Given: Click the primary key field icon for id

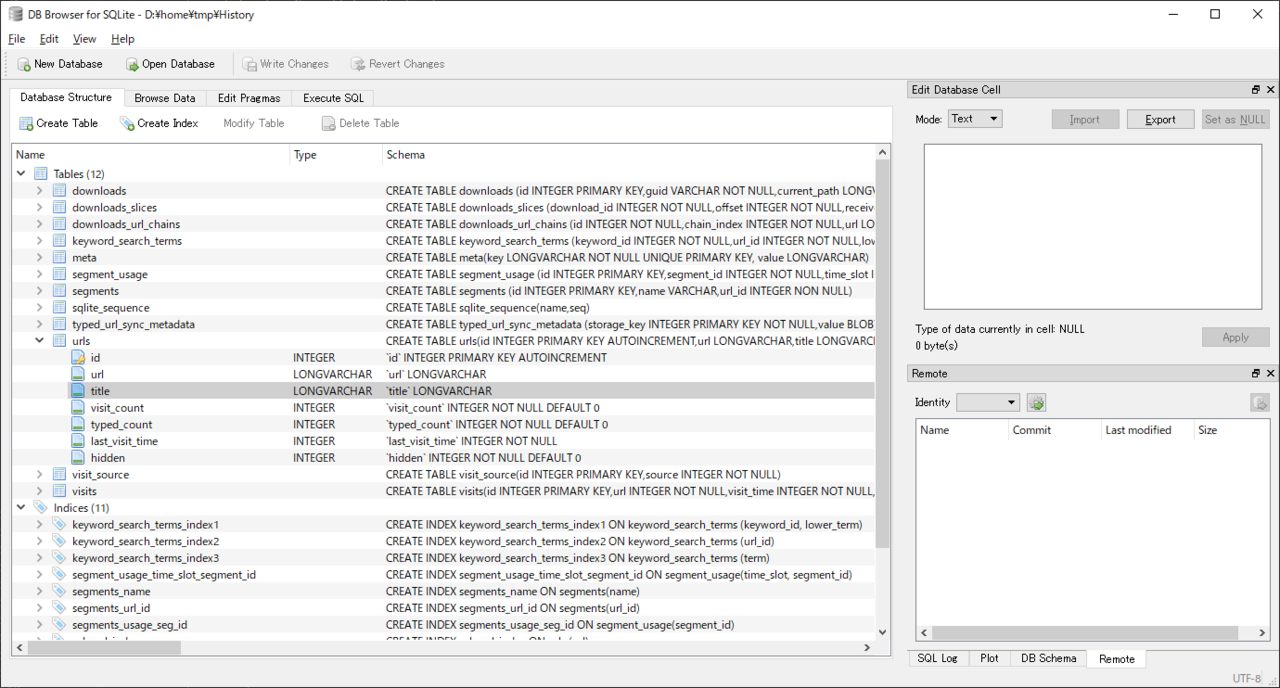Looking at the screenshot, I should 78,357.
